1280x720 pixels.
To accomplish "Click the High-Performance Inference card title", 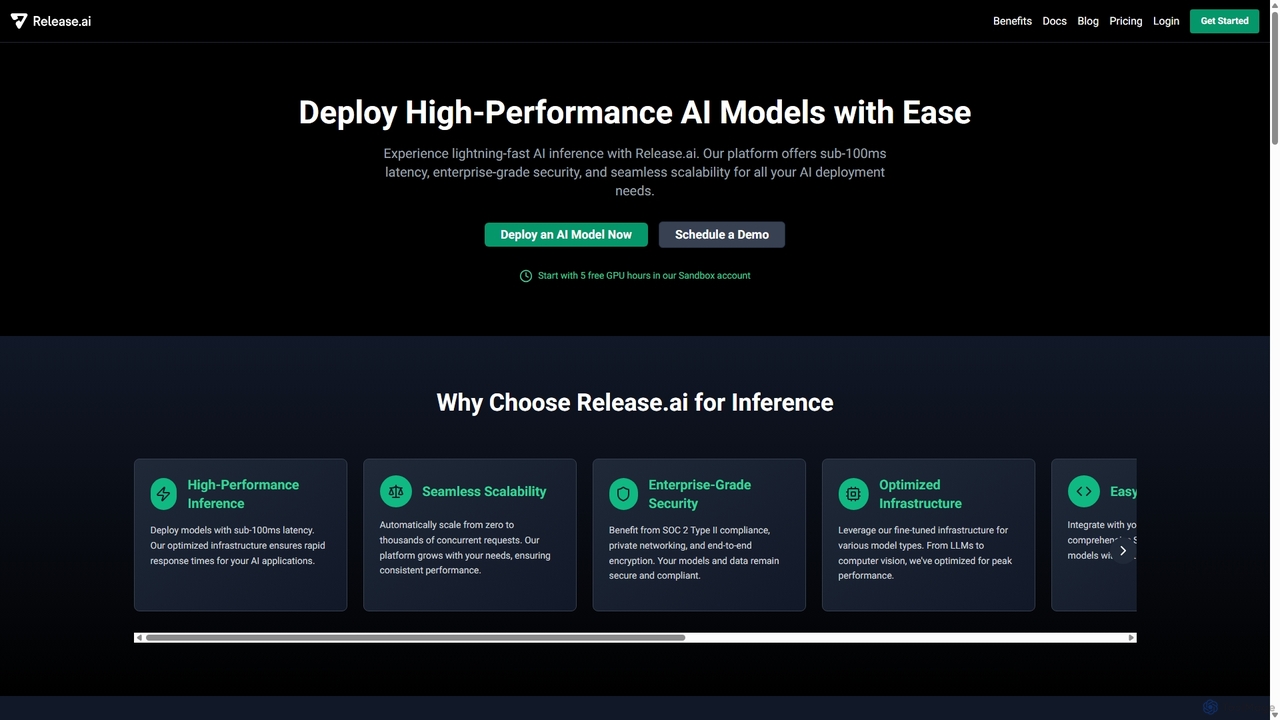I will click(243, 494).
